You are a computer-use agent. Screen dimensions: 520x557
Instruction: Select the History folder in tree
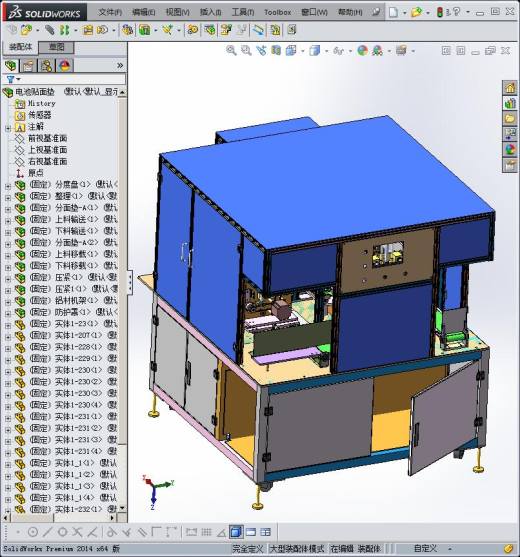pos(42,103)
